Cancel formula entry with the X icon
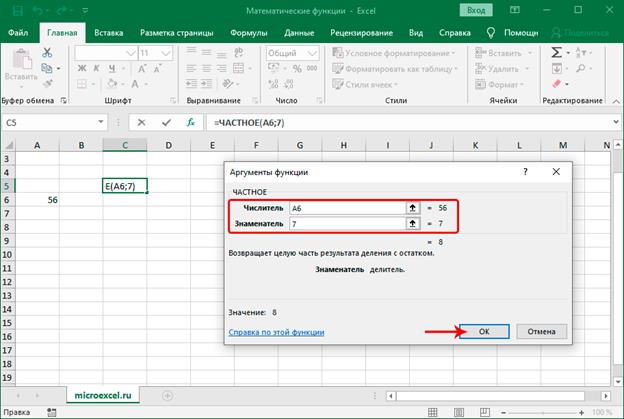Viewport: 624px width, 419px height. point(141,123)
